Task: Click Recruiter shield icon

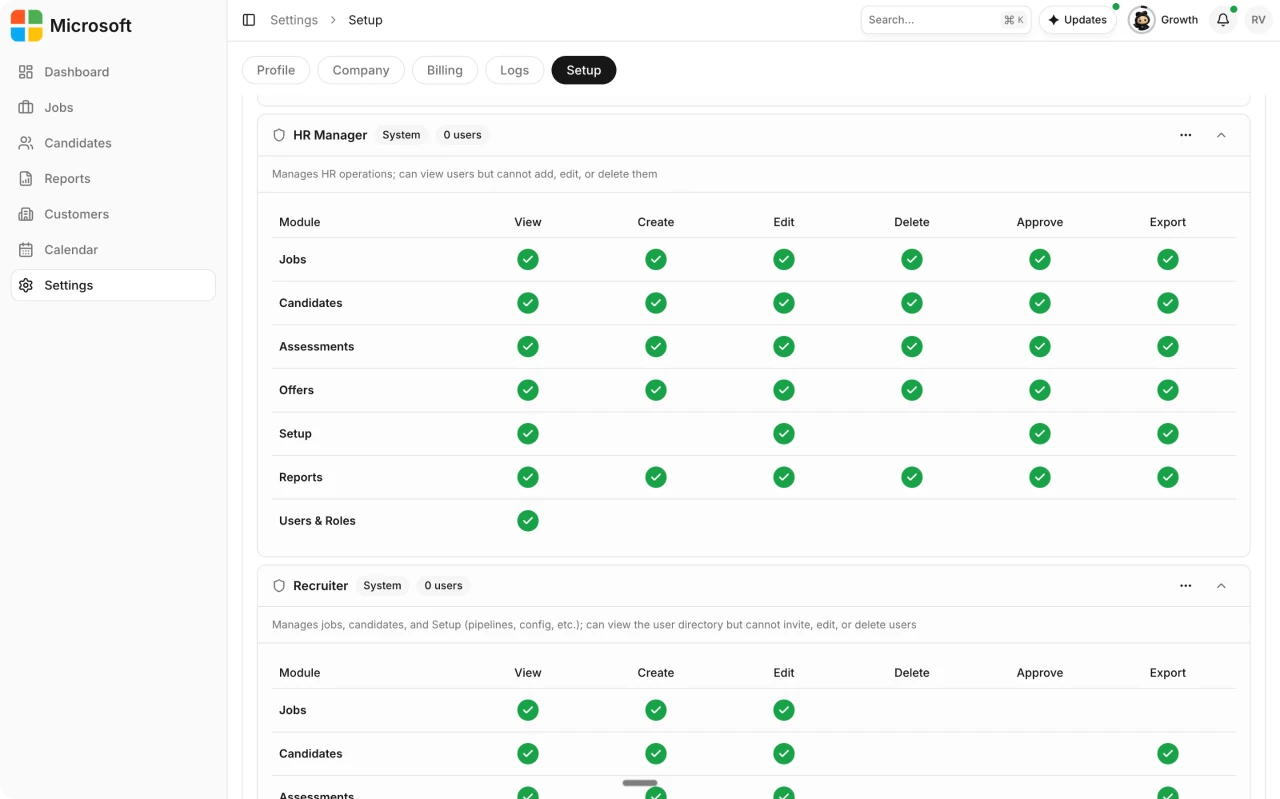Action: click(279, 586)
